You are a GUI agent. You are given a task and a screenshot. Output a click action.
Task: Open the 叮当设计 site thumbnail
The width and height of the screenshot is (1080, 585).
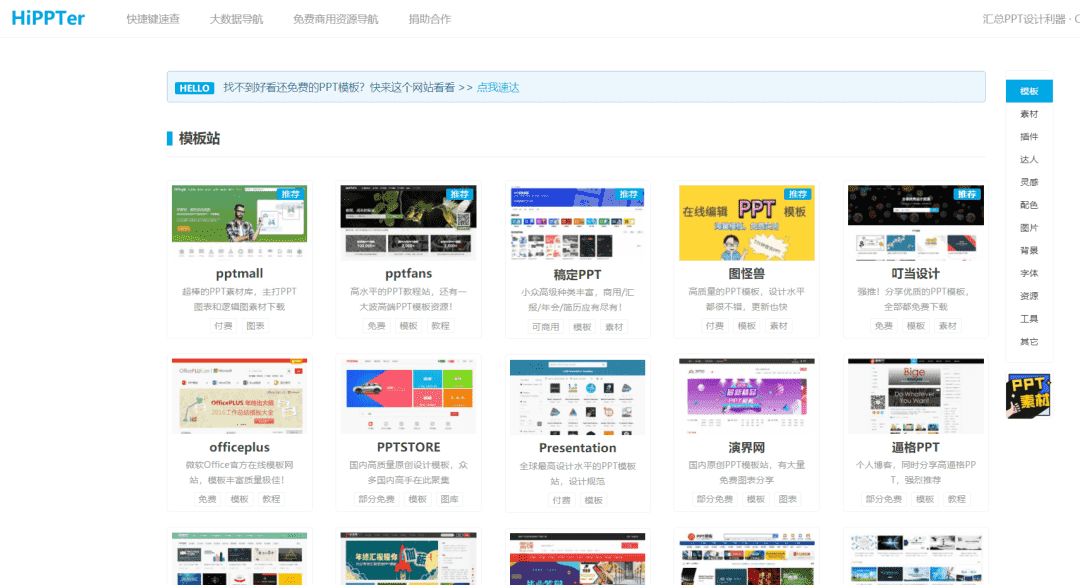[915, 223]
